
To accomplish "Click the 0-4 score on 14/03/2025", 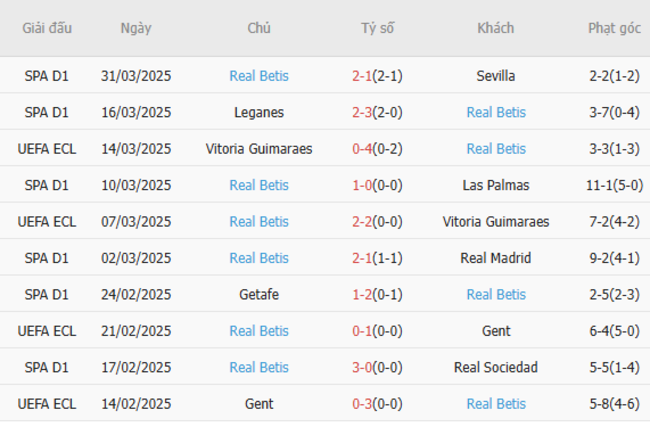I will 363,149.
